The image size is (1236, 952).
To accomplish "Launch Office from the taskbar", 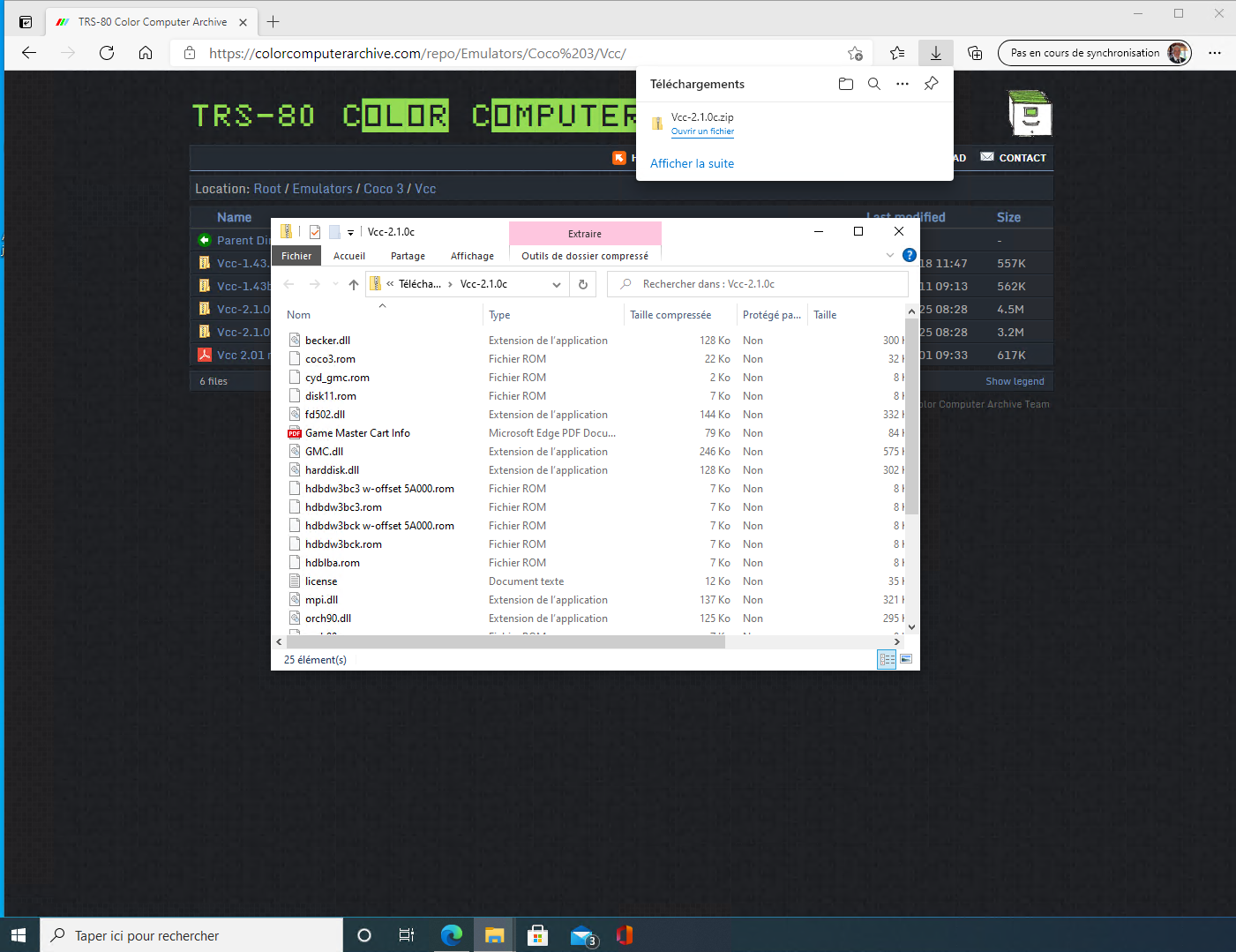I will (625, 935).
